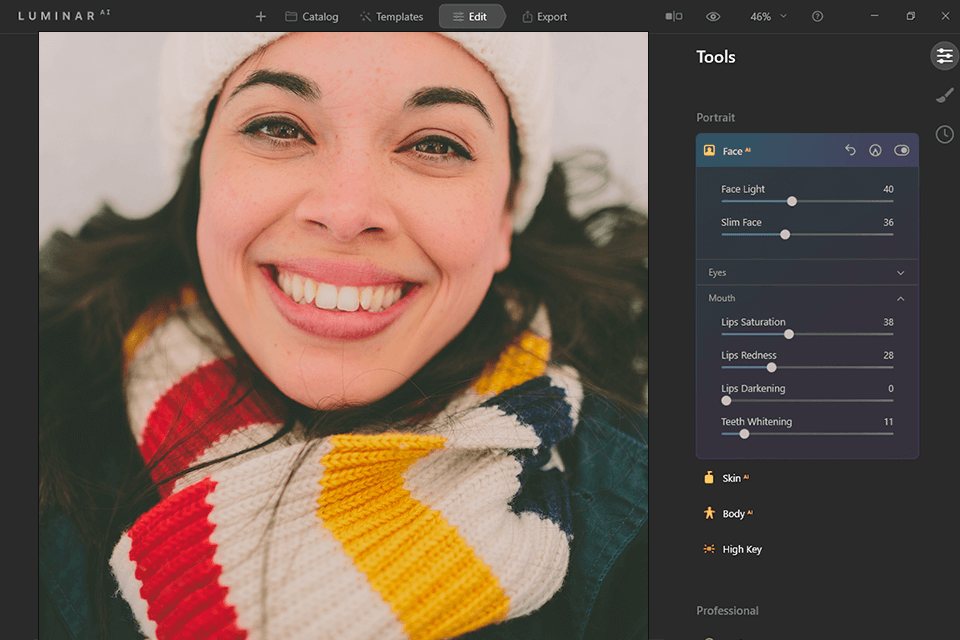Click the Teeth Whitening slider handle
This screenshot has width=960, height=640.
744,434
